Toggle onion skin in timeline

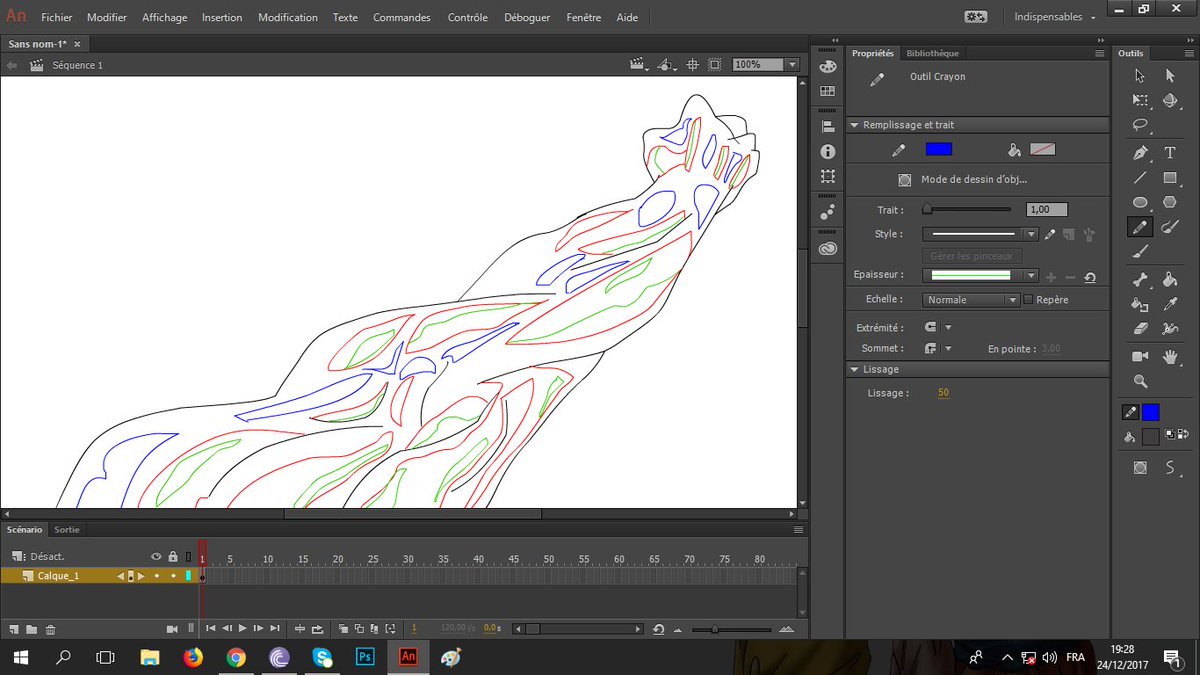pos(343,629)
